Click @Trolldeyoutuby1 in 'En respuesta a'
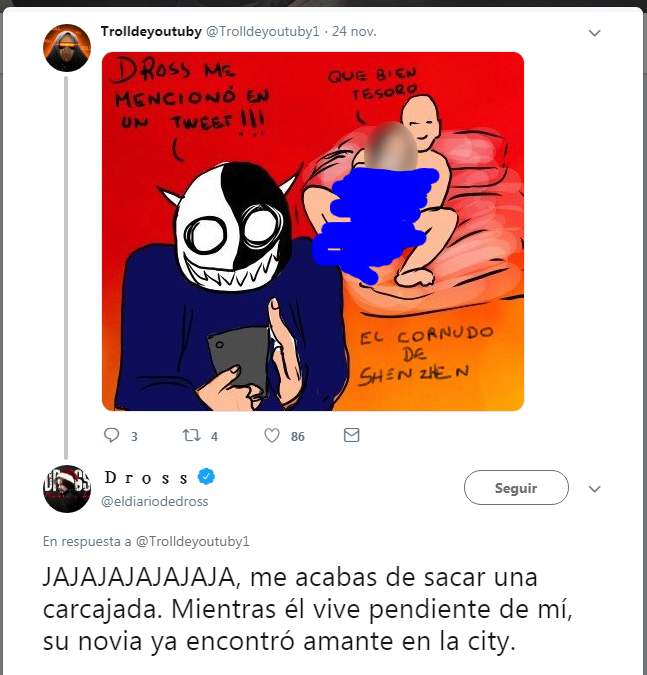The image size is (647, 675). coord(192,541)
